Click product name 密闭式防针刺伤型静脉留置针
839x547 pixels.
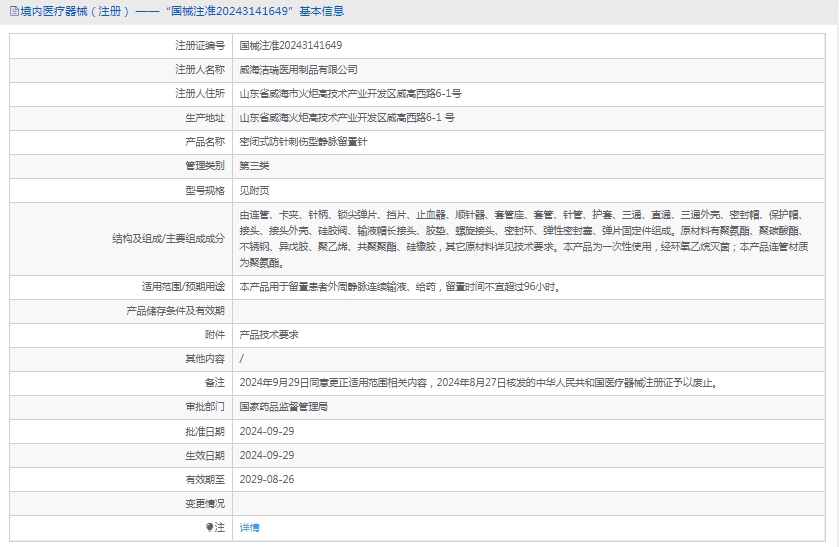[303, 142]
